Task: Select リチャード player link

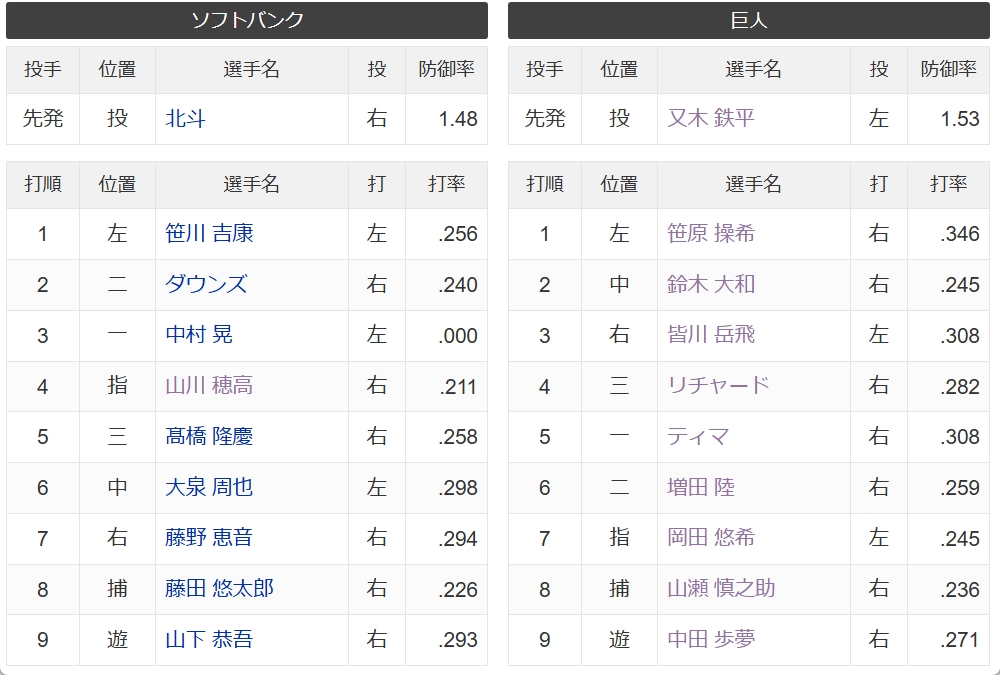Action: (718, 385)
